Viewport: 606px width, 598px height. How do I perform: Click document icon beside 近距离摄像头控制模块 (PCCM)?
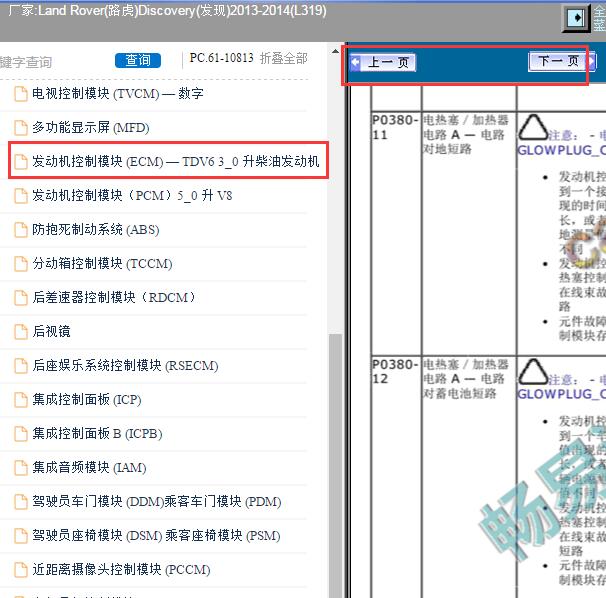pos(20,570)
